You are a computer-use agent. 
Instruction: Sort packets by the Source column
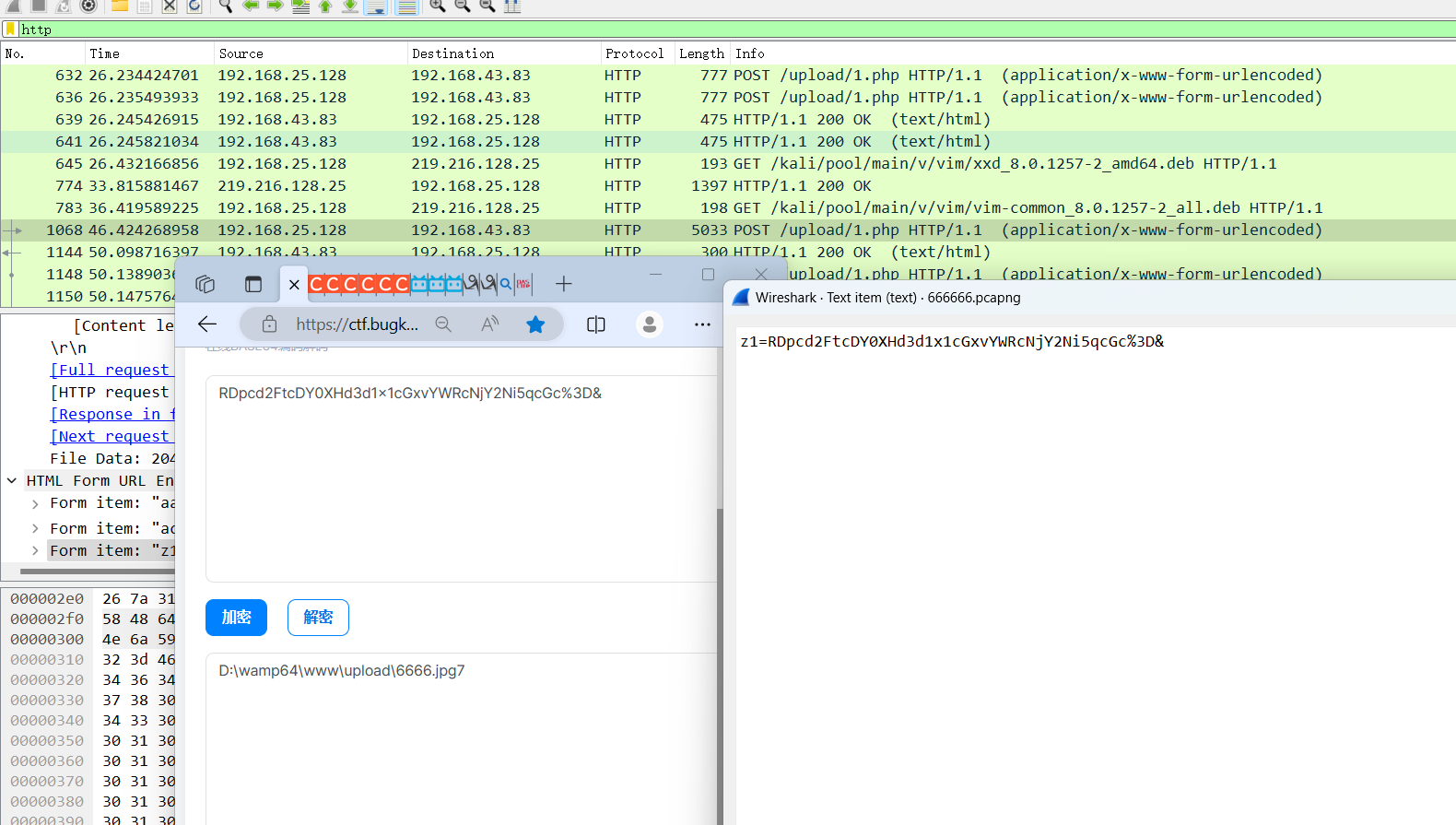(x=311, y=53)
